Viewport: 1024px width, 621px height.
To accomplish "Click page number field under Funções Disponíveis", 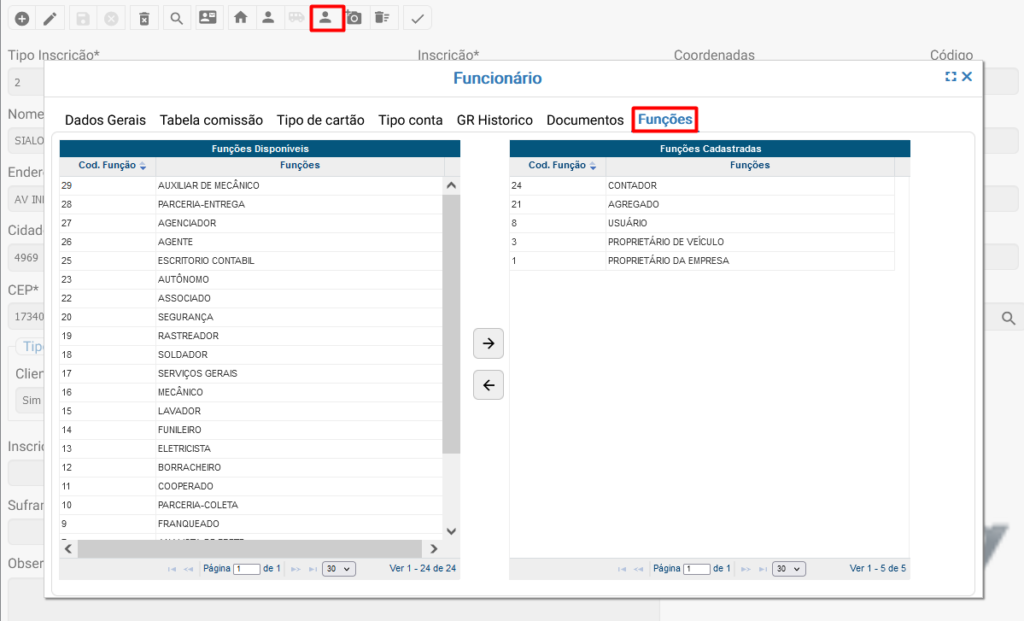I will click(246, 568).
